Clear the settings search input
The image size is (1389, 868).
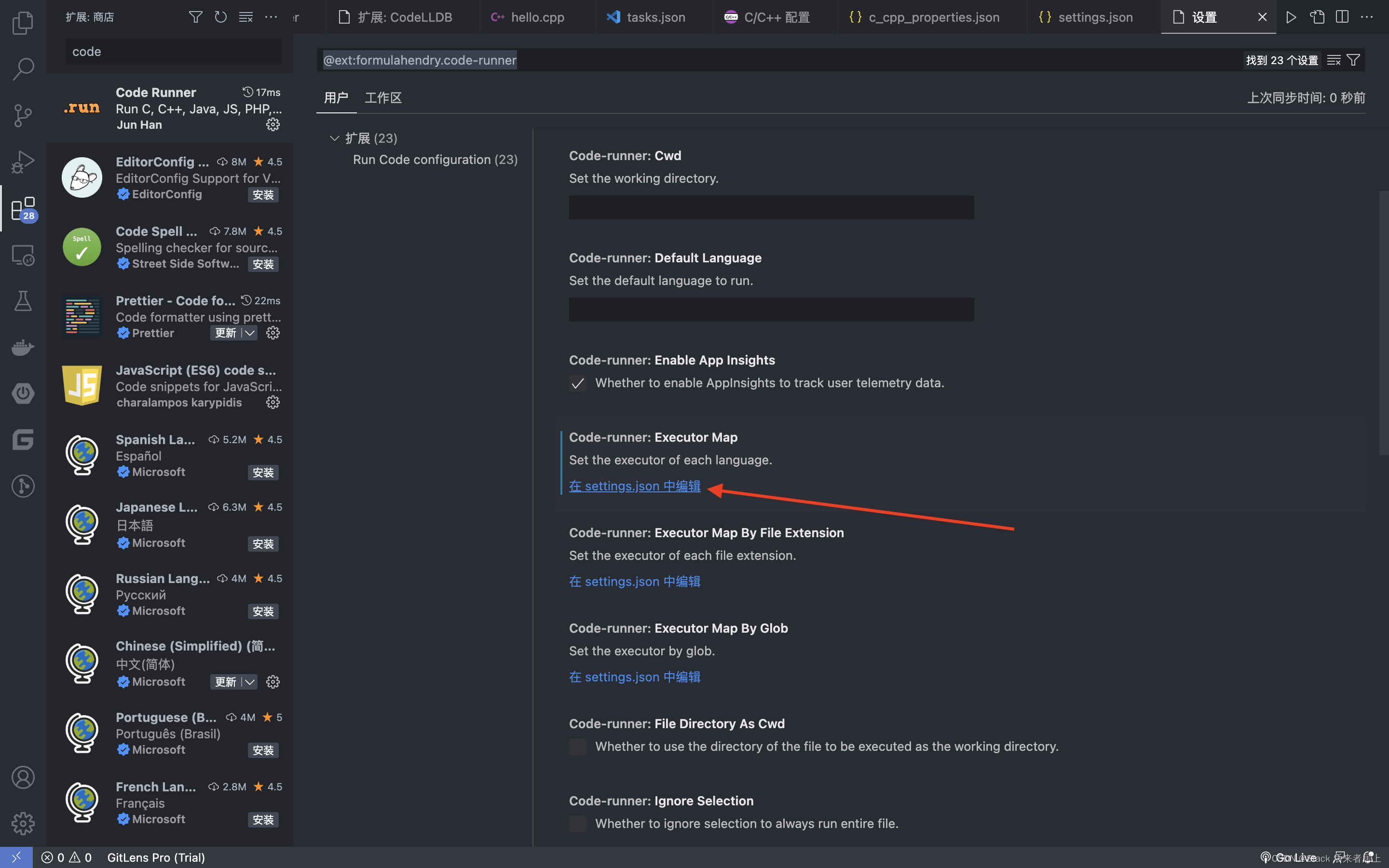pos(1334,60)
